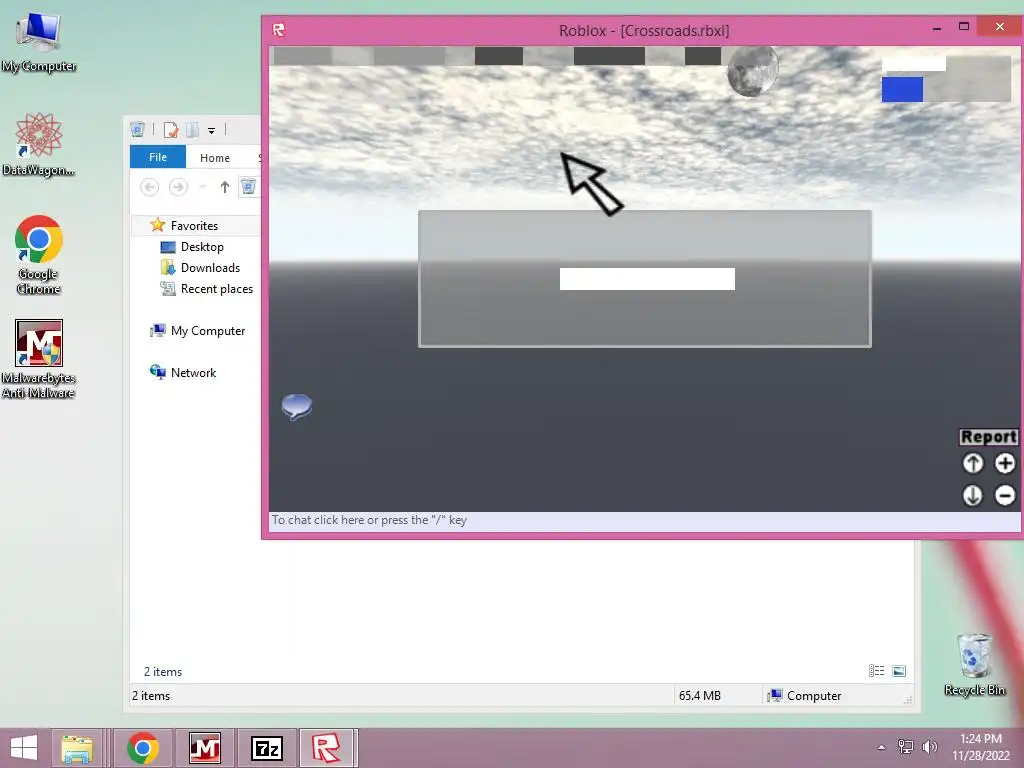1024x768 pixels.
Task: Switch to the Home tab in File Explorer
Action: tap(215, 157)
